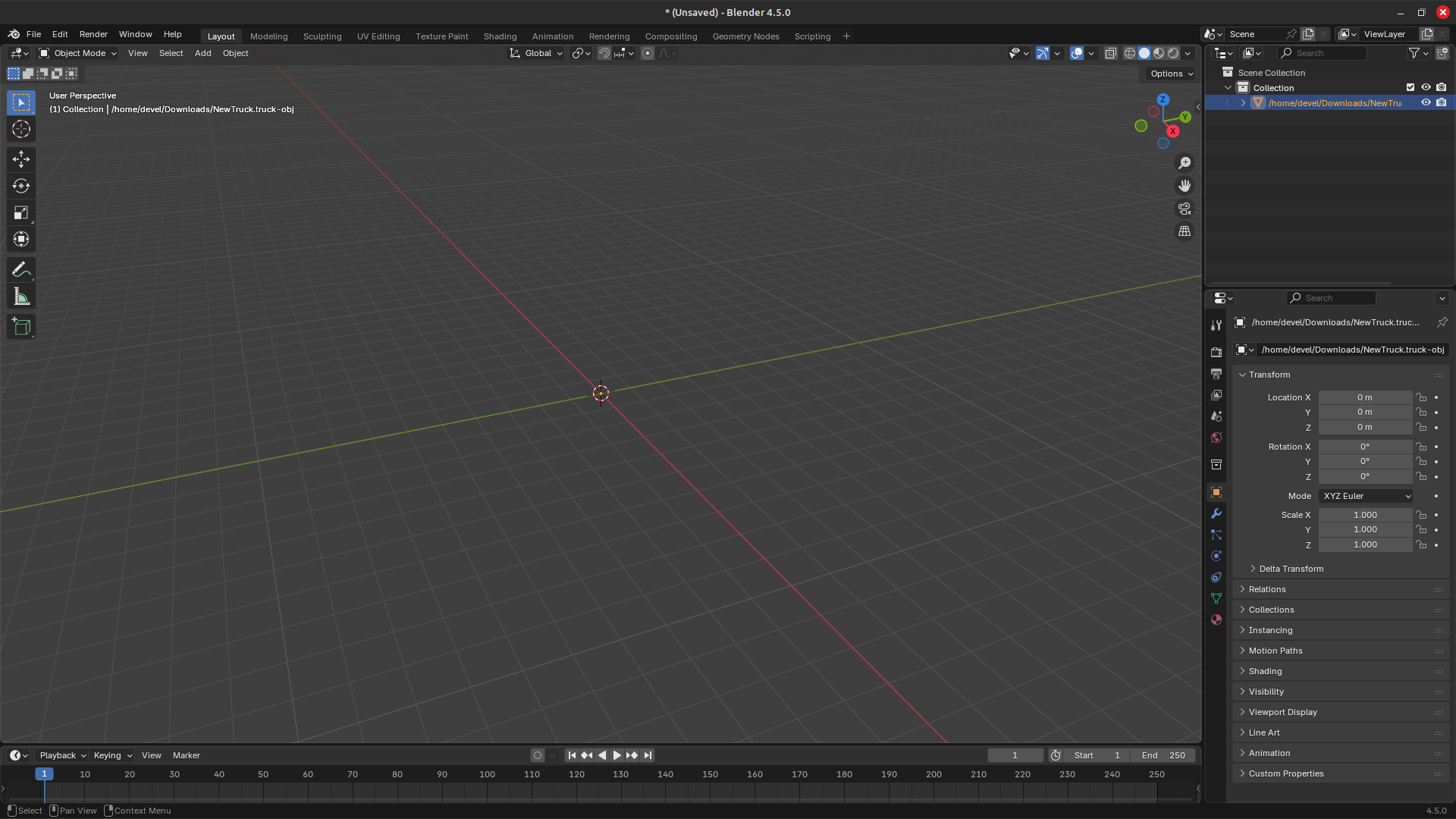Image resolution: width=1456 pixels, height=819 pixels.
Task: Open the Render menu
Action: [x=93, y=34]
